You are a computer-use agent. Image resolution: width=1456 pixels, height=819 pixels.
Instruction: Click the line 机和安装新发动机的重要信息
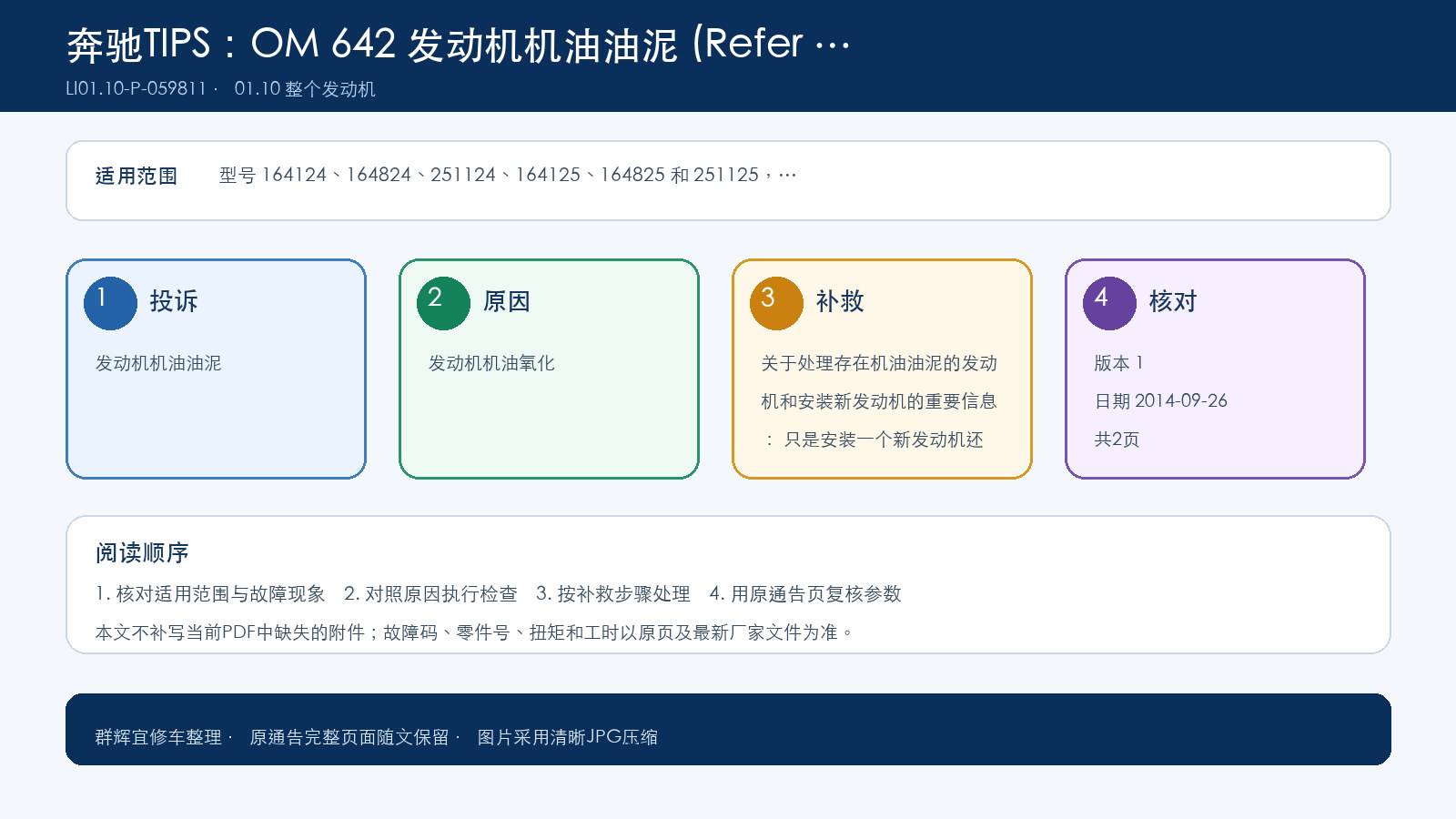tap(879, 401)
